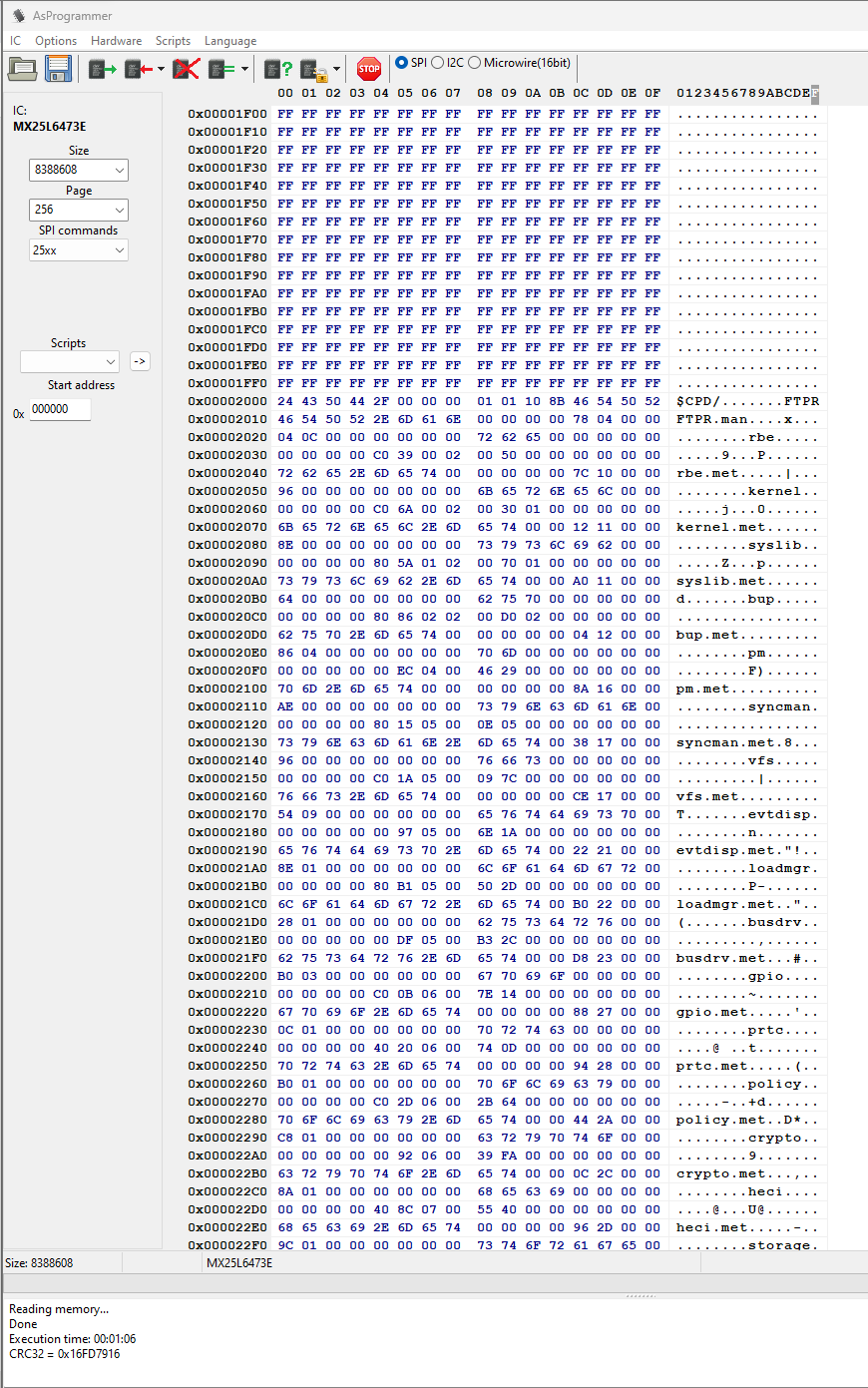Viewport: 868px width, 1388px height.
Task: Enable Microwire(16bit) interface mode
Action: point(474,62)
